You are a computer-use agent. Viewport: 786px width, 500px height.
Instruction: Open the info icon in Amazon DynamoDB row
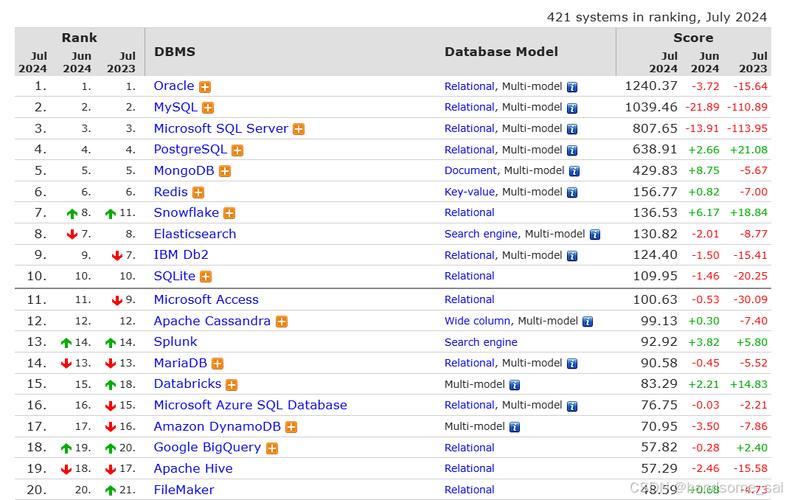(x=514, y=427)
